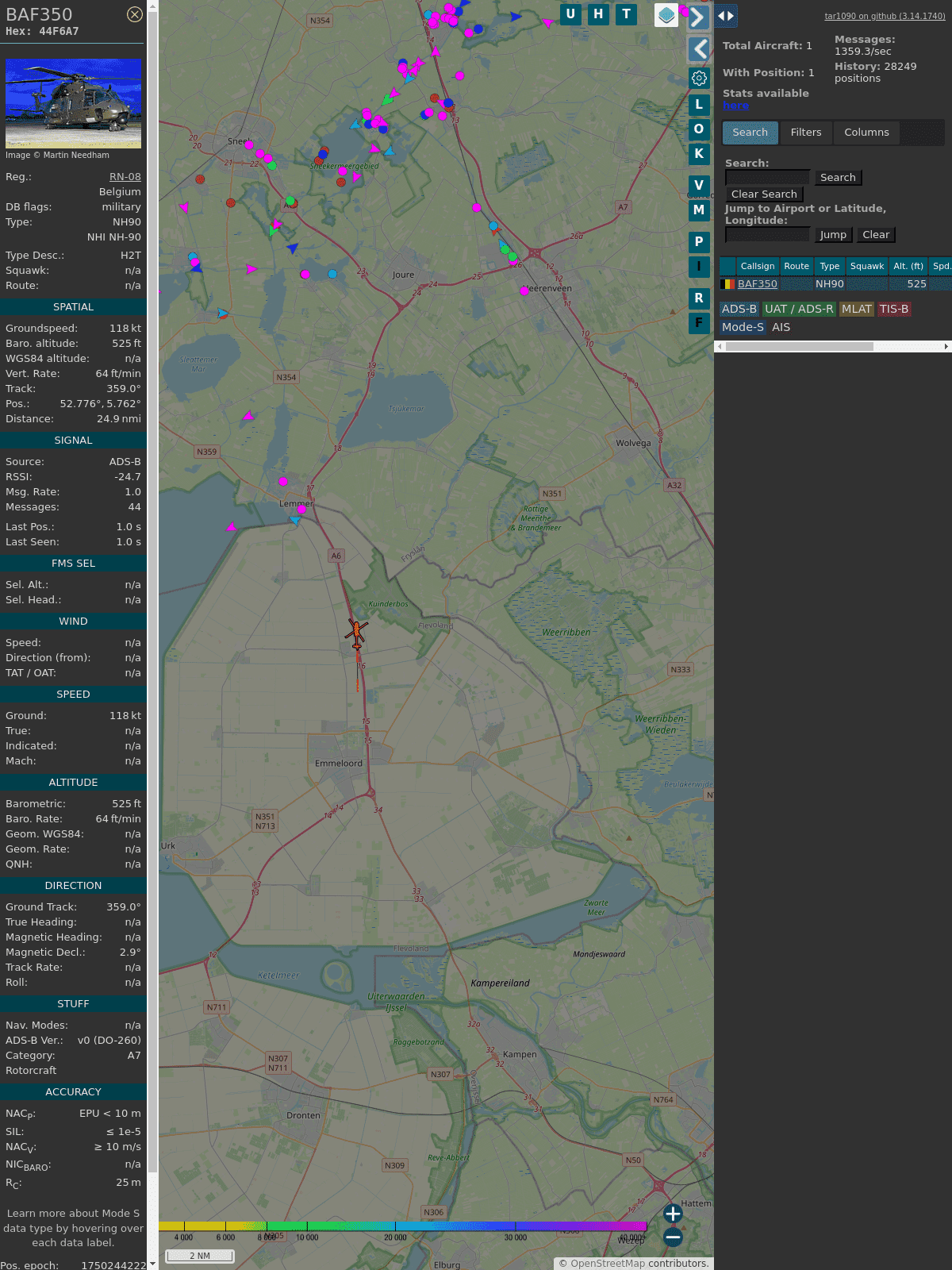
Task: Sort table by Squawk column
Action: [867, 267]
